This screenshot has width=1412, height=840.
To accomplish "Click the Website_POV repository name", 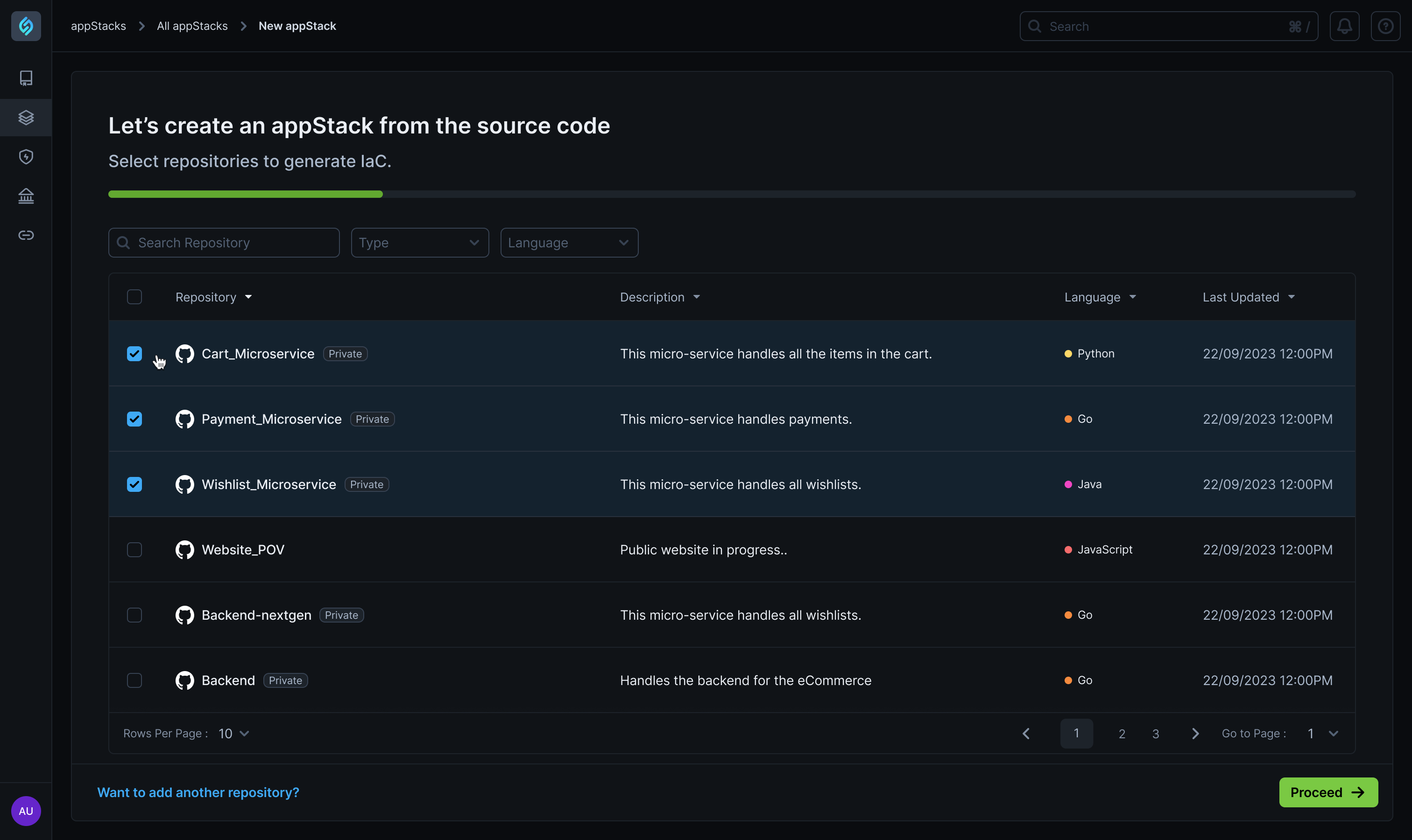I will pos(243,550).
